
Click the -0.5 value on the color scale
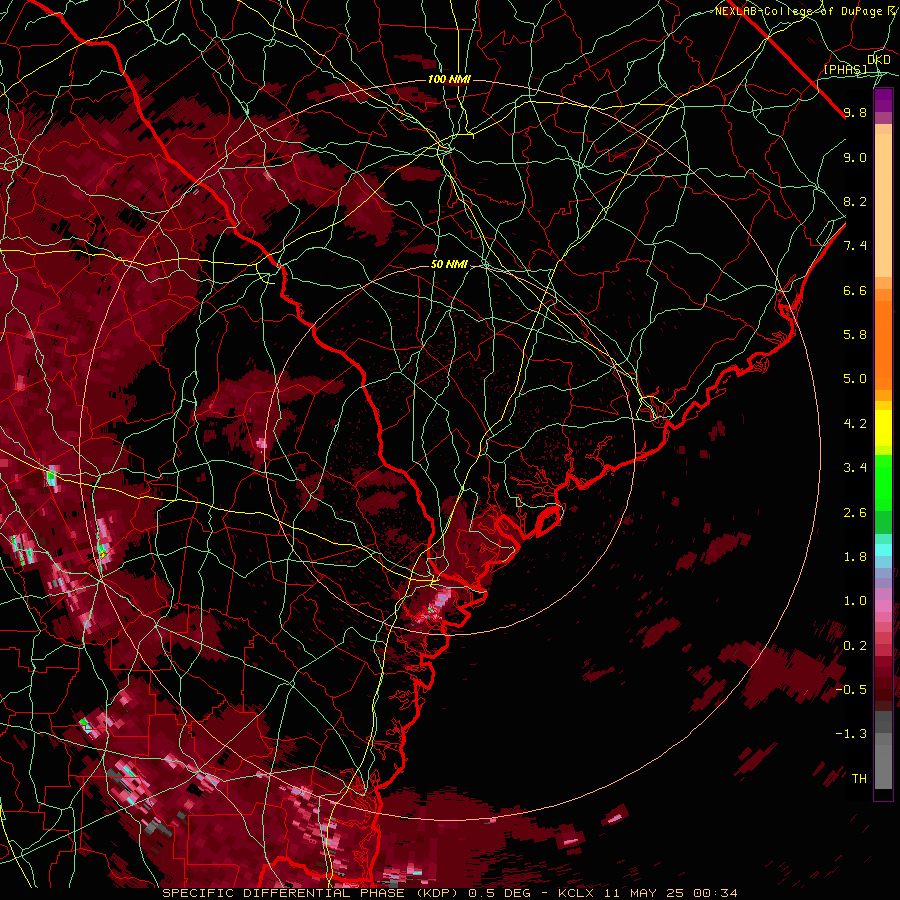(851, 690)
